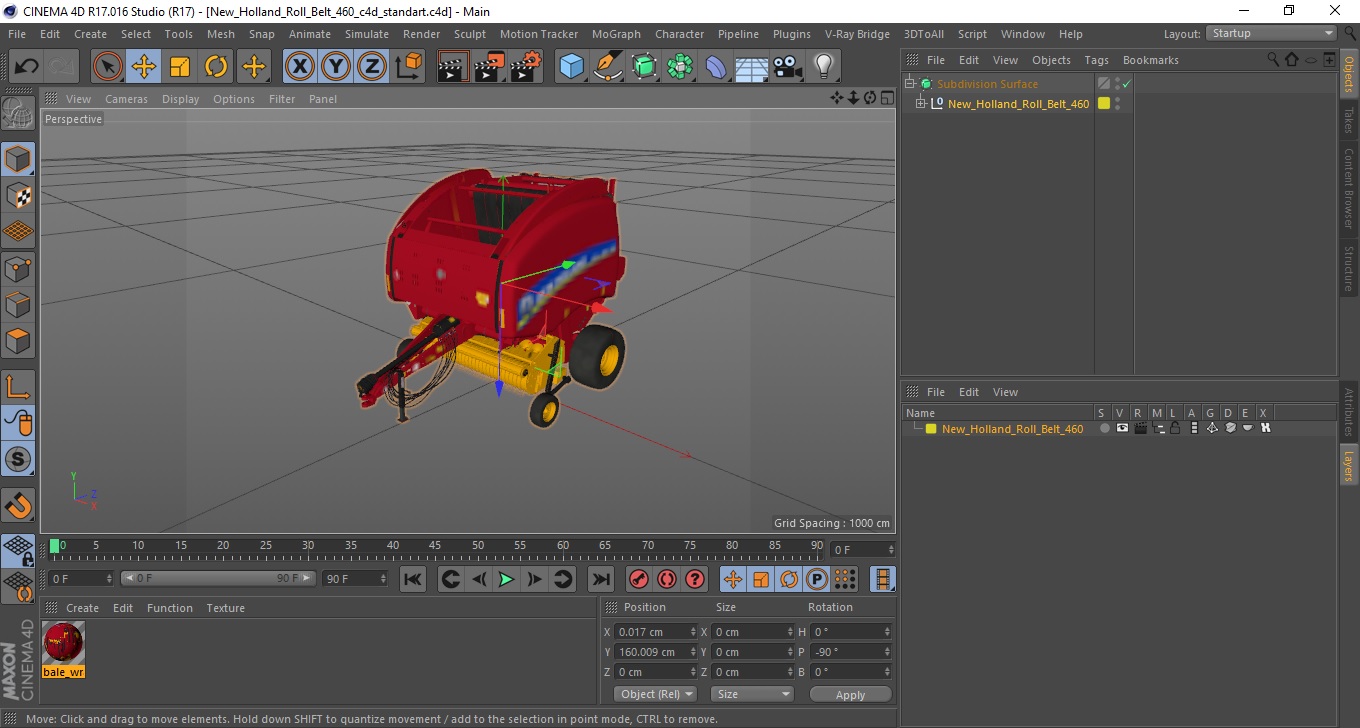Toggle Z-axis lock icon

pos(372,67)
